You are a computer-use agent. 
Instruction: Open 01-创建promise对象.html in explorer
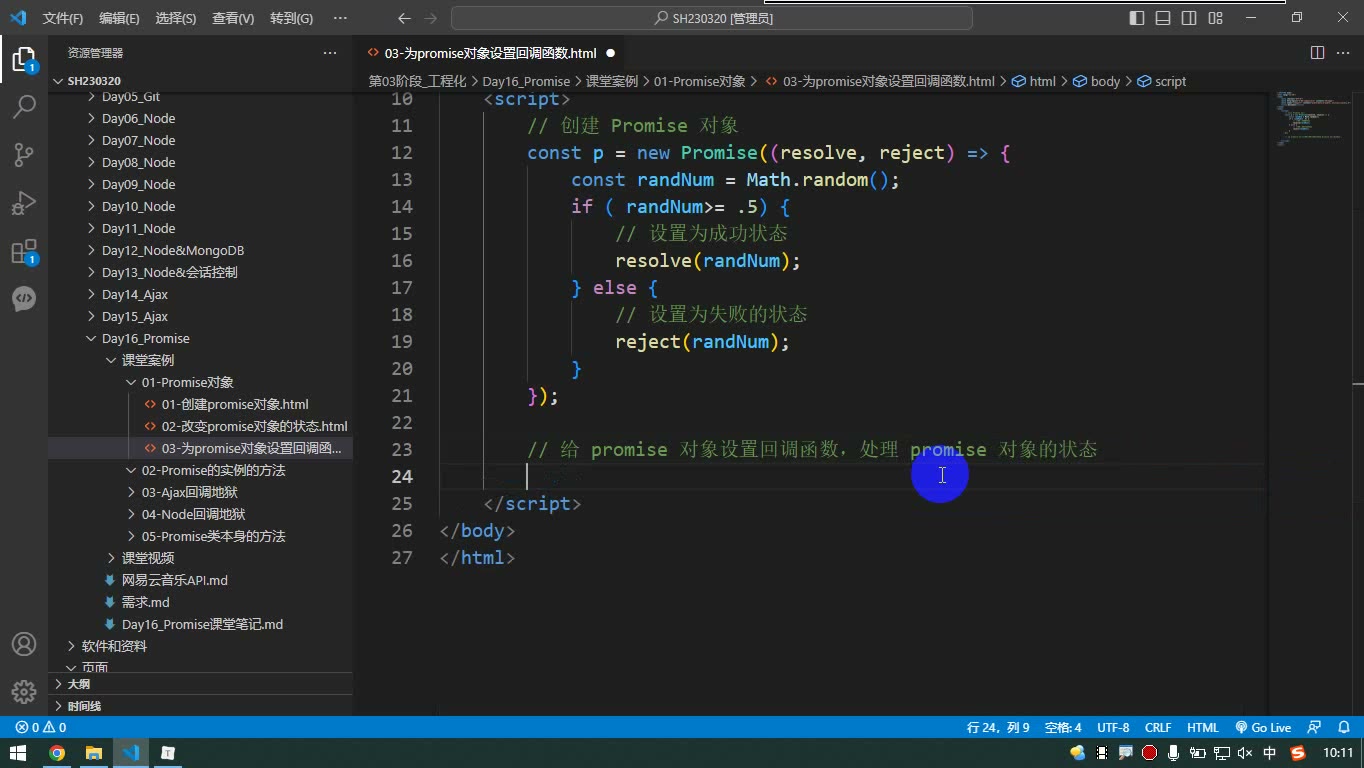tap(235, 404)
